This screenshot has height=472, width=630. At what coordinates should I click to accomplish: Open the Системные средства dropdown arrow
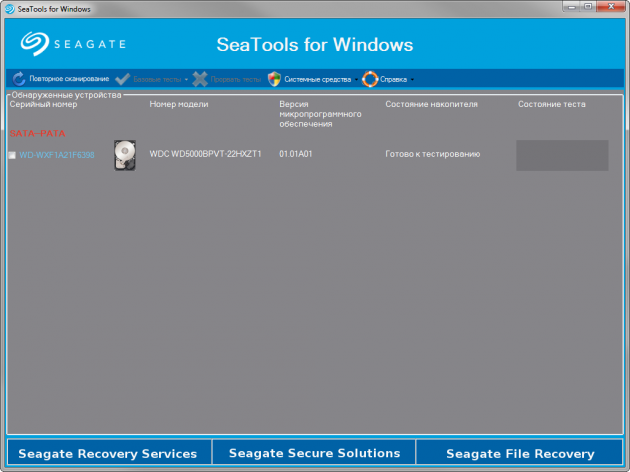(x=356, y=80)
